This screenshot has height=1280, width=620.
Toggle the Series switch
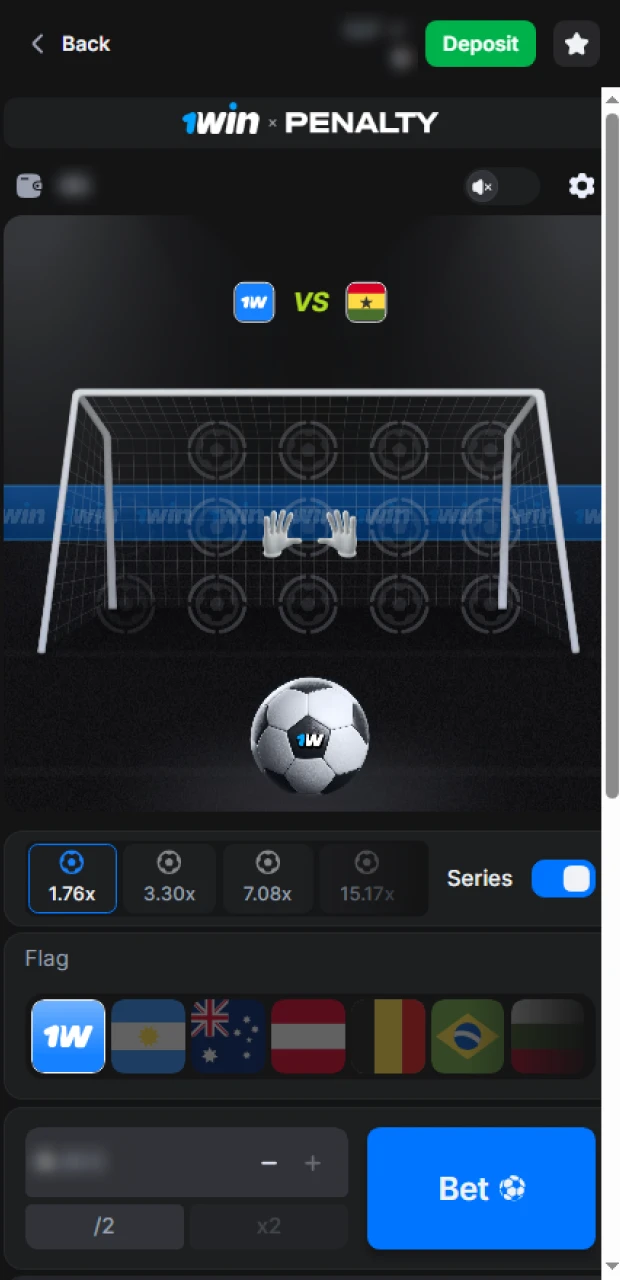tap(563, 879)
